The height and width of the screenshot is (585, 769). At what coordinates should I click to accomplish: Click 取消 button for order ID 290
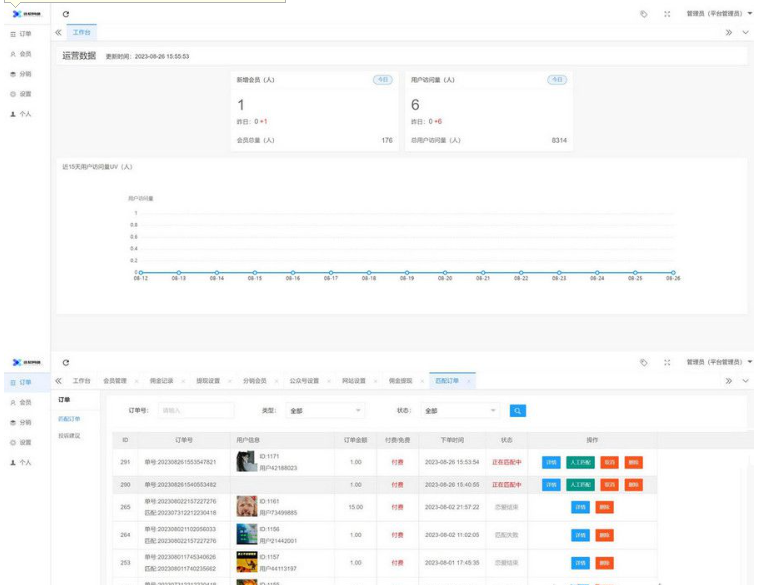[x=610, y=485]
